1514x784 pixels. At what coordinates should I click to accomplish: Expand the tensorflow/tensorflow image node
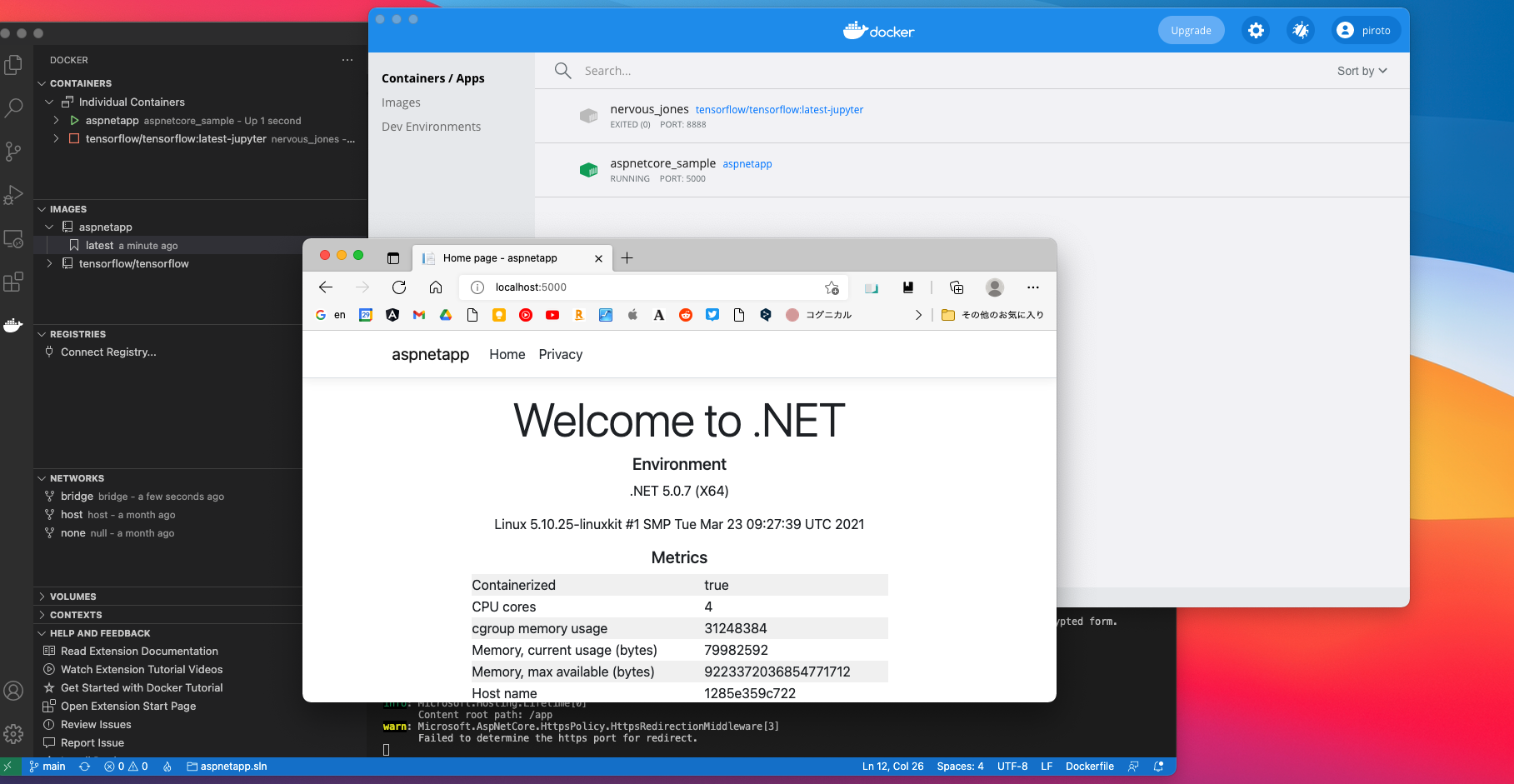[49, 264]
